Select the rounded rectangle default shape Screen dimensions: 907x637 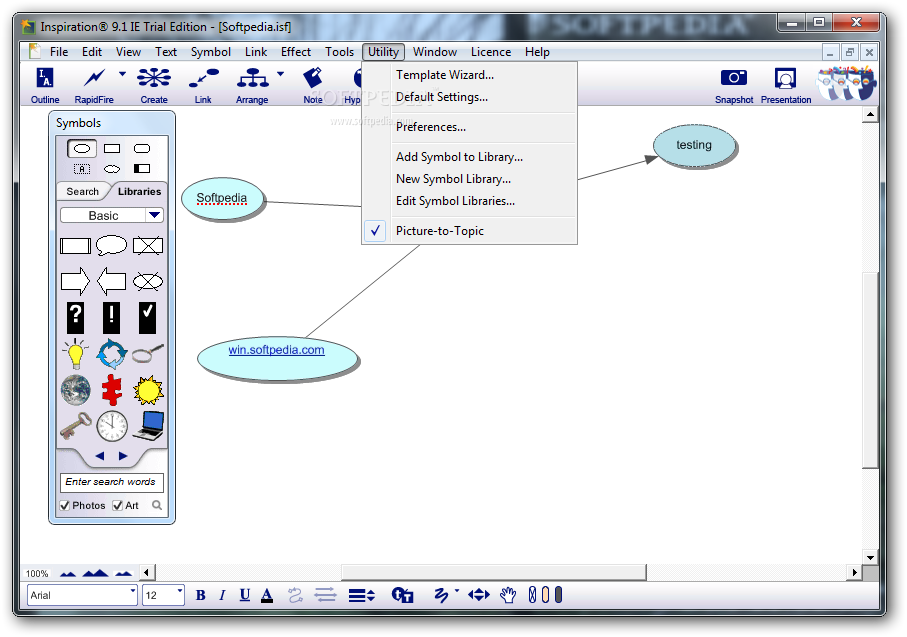[x=142, y=149]
